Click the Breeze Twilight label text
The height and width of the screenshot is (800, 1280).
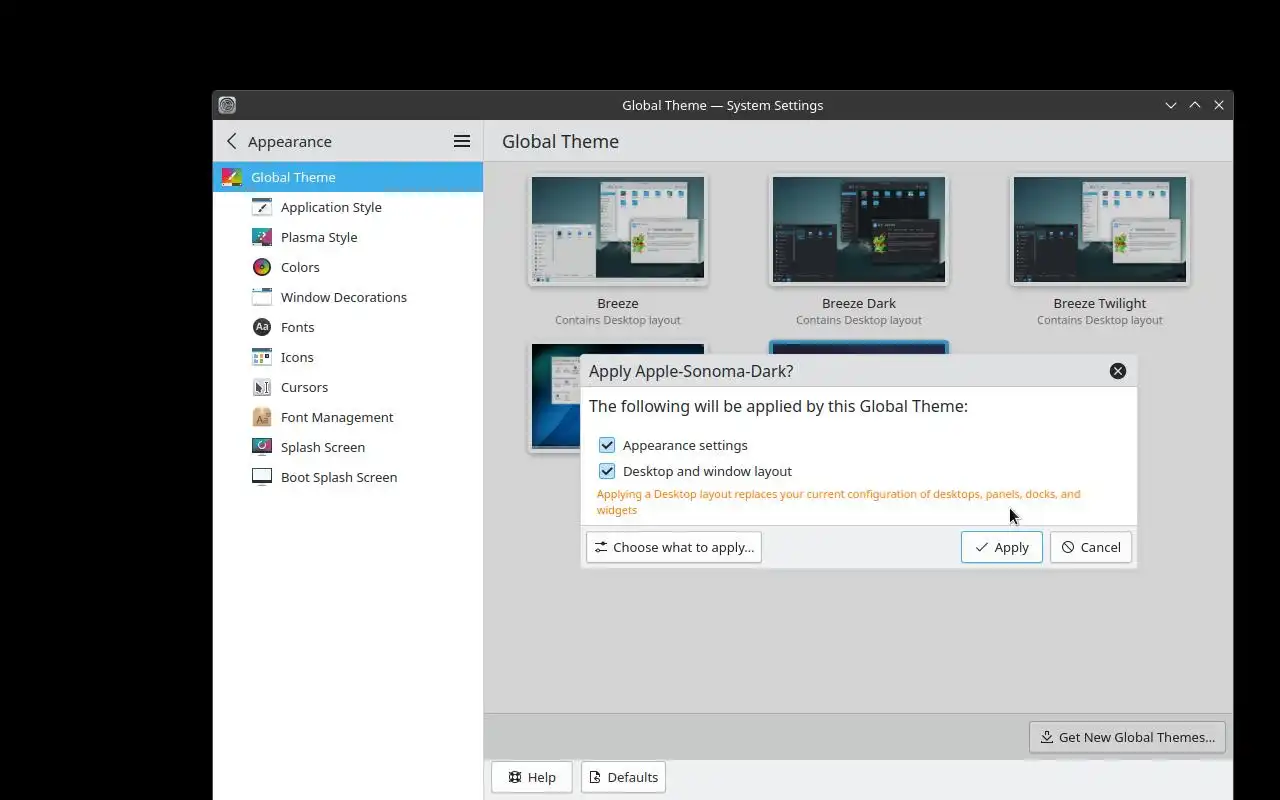pyautogui.click(x=1100, y=303)
